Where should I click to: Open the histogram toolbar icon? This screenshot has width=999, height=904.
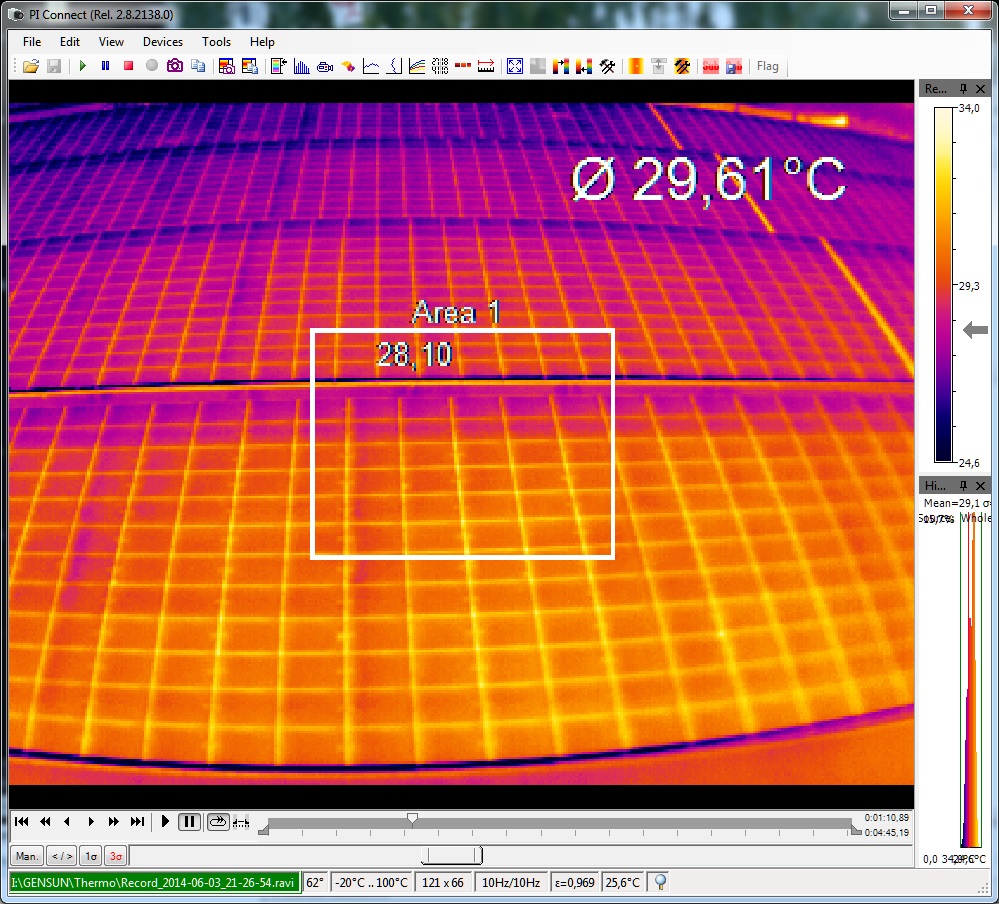coord(301,66)
